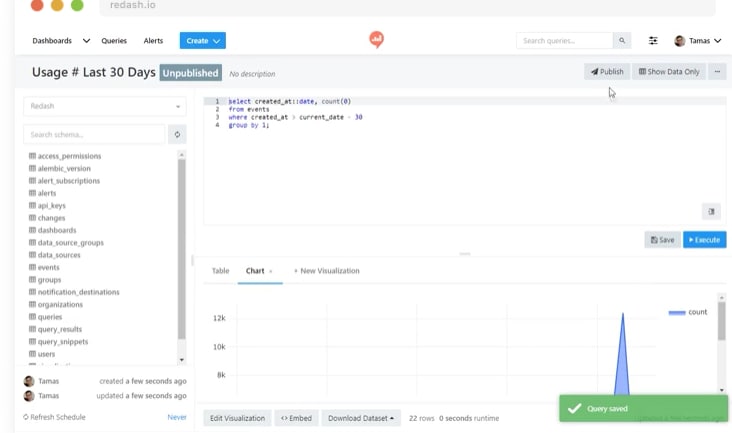This screenshot has width=732, height=433.
Task: Select the data_sources table row
Action: 103,255
